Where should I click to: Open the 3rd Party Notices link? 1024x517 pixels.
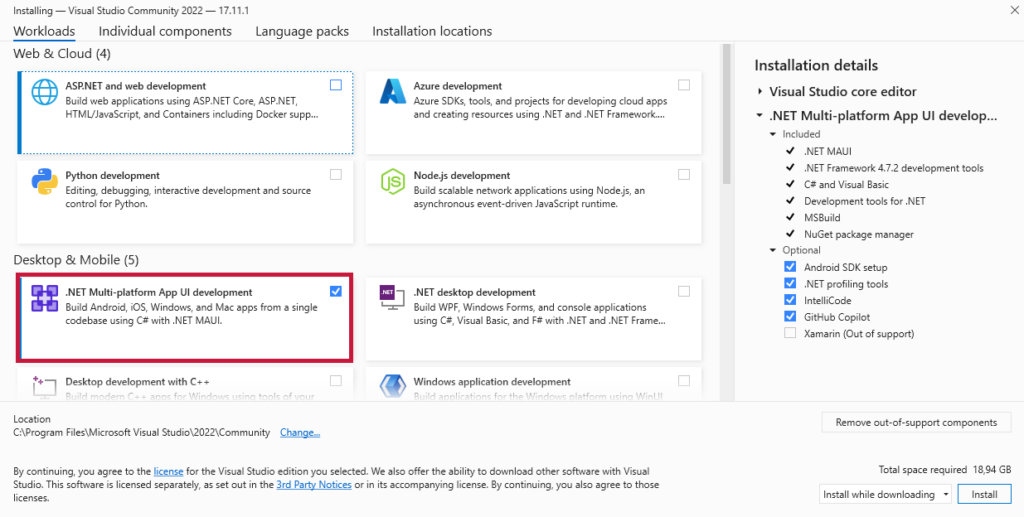(x=313, y=485)
